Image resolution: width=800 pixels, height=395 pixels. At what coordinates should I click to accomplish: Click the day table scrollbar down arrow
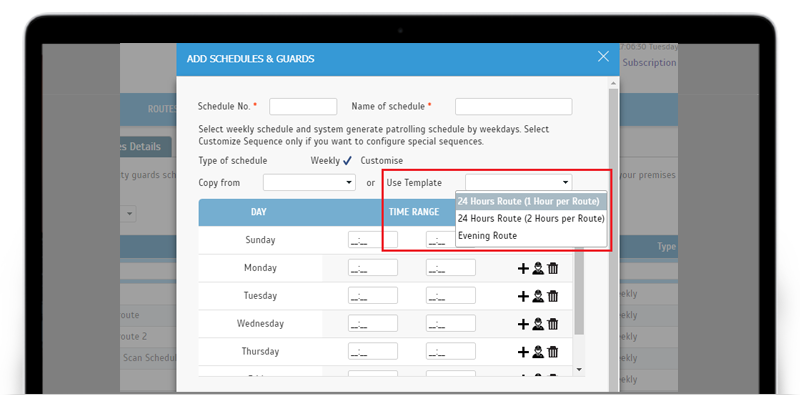click(579, 369)
